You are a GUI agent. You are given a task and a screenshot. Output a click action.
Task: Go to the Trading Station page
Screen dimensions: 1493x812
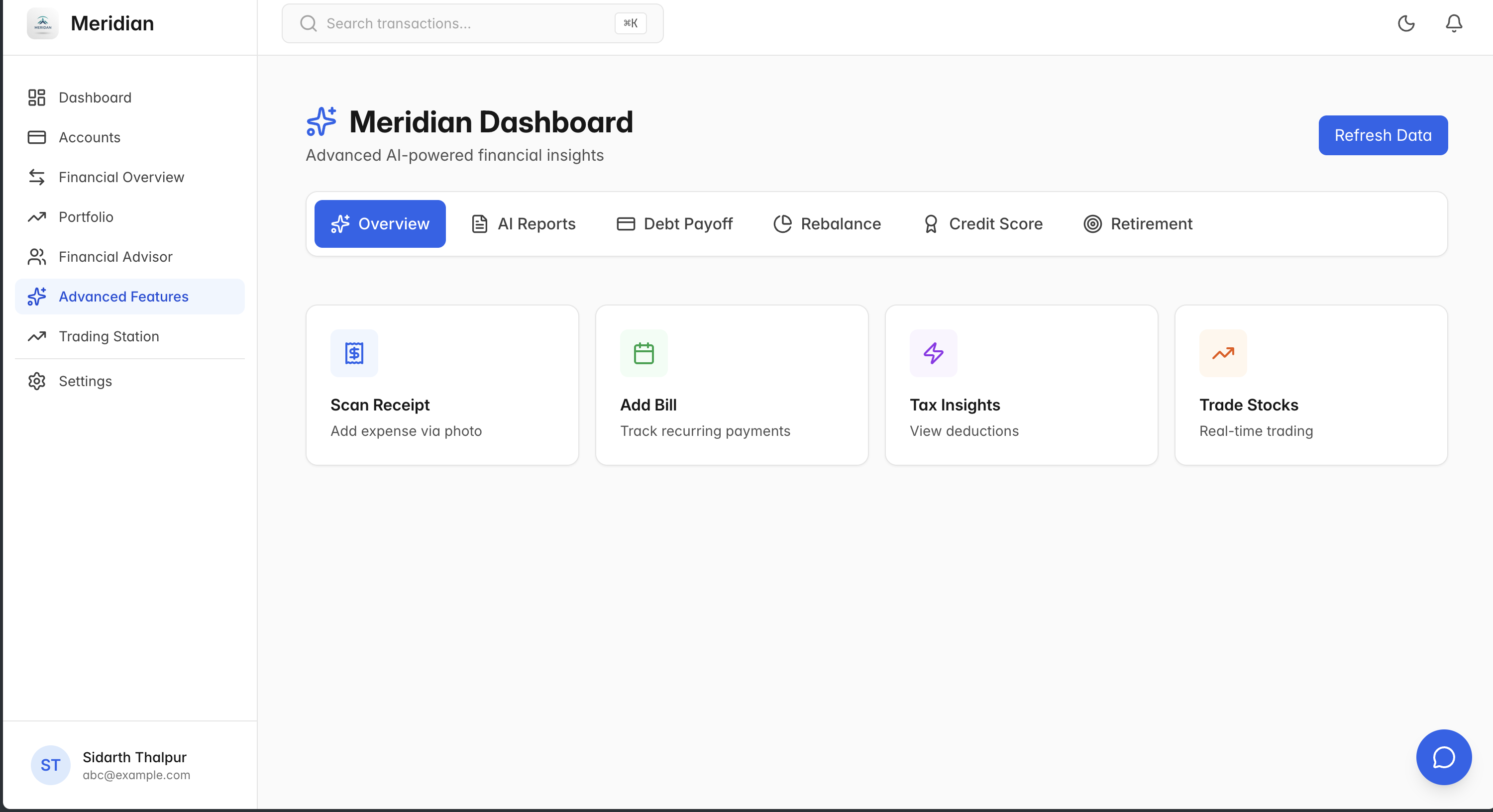click(108, 336)
